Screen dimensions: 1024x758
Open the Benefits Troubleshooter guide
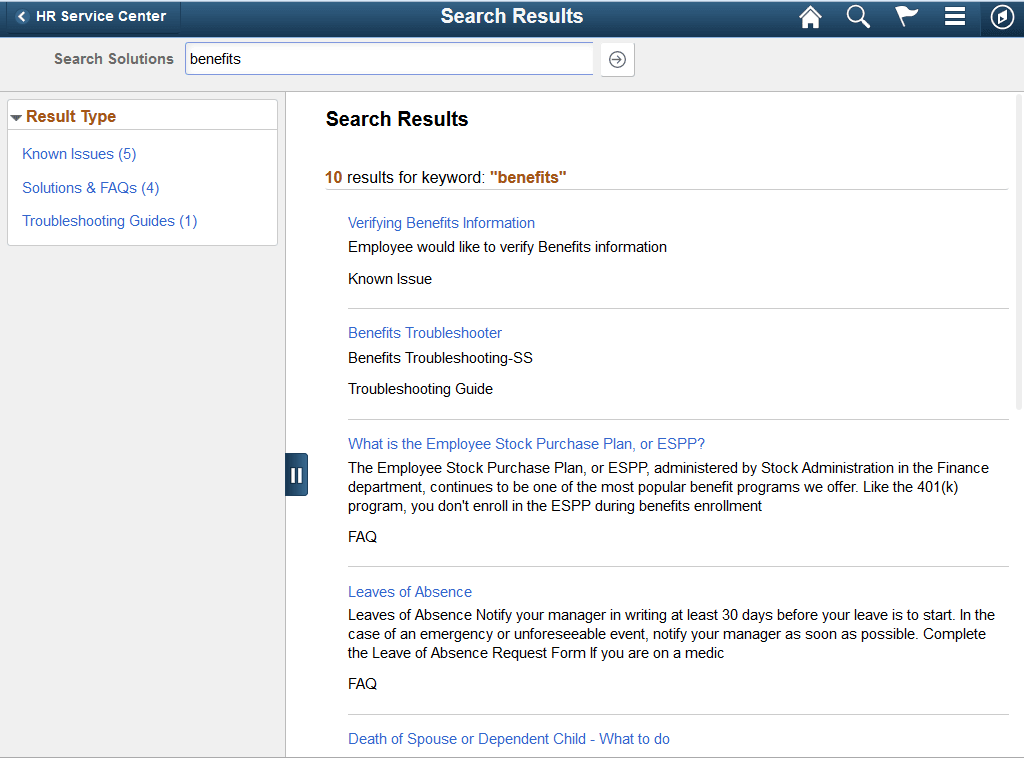(424, 332)
